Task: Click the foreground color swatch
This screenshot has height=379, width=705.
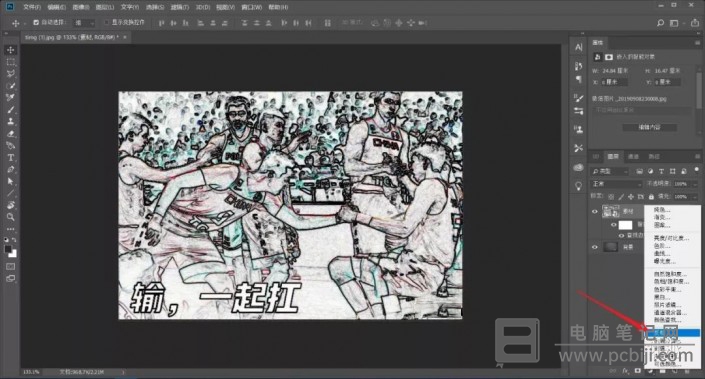Action: point(8,249)
